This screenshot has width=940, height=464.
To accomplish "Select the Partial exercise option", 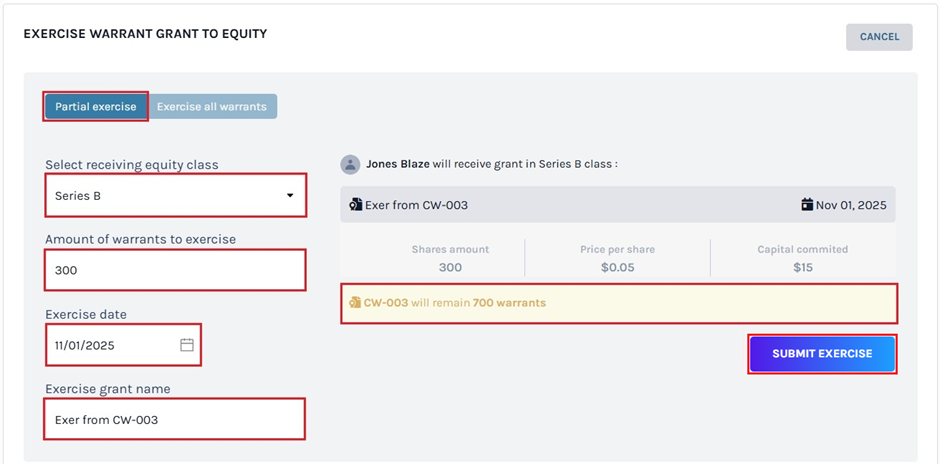I will [x=96, y=106].
